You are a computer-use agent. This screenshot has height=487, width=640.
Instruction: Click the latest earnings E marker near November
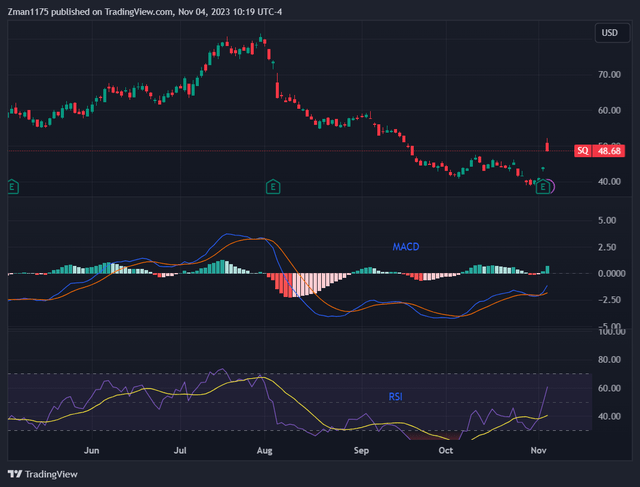[543, 186]
